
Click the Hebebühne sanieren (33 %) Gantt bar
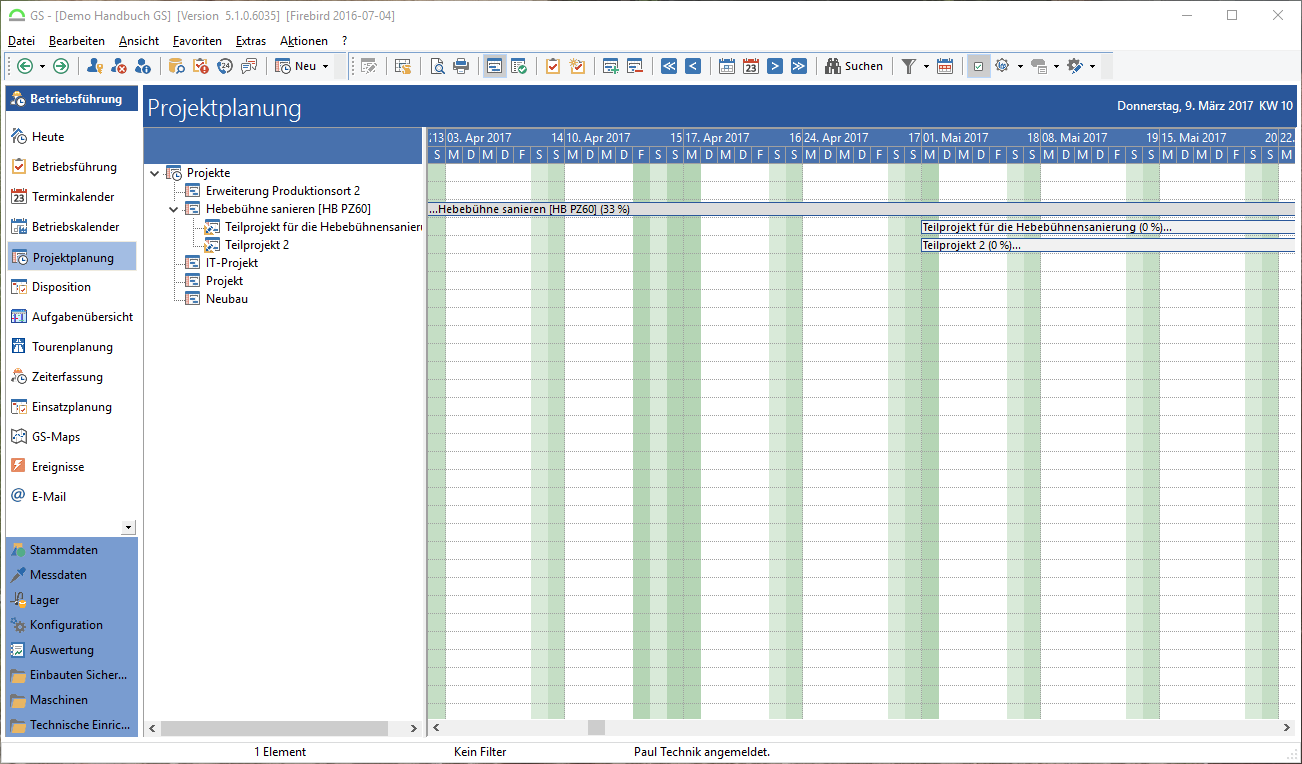click(x=860, y=209)
